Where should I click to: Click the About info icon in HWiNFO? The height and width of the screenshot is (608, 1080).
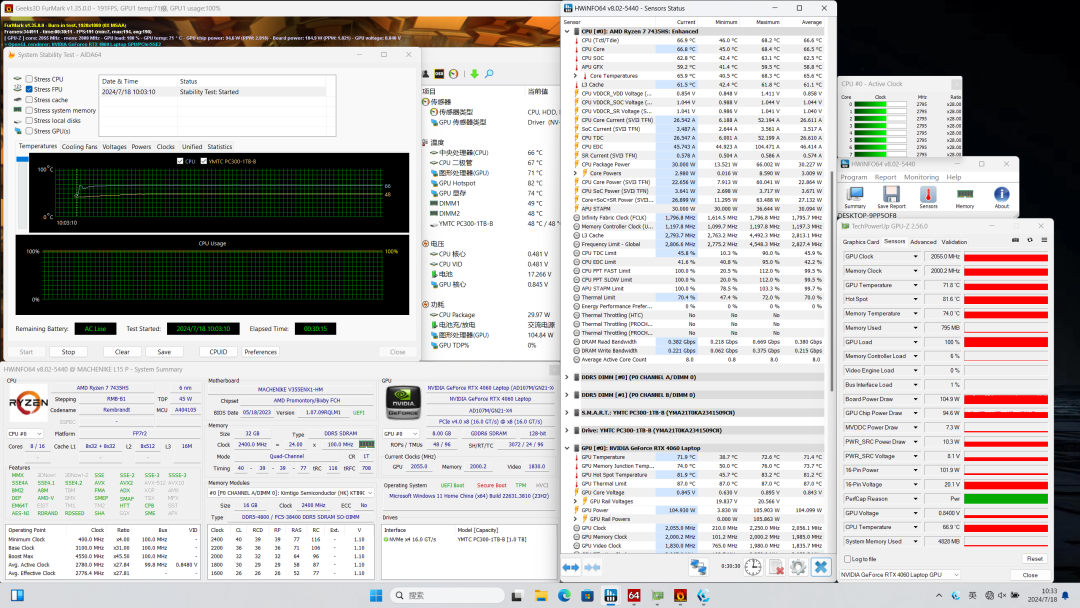click(1001, 194)
